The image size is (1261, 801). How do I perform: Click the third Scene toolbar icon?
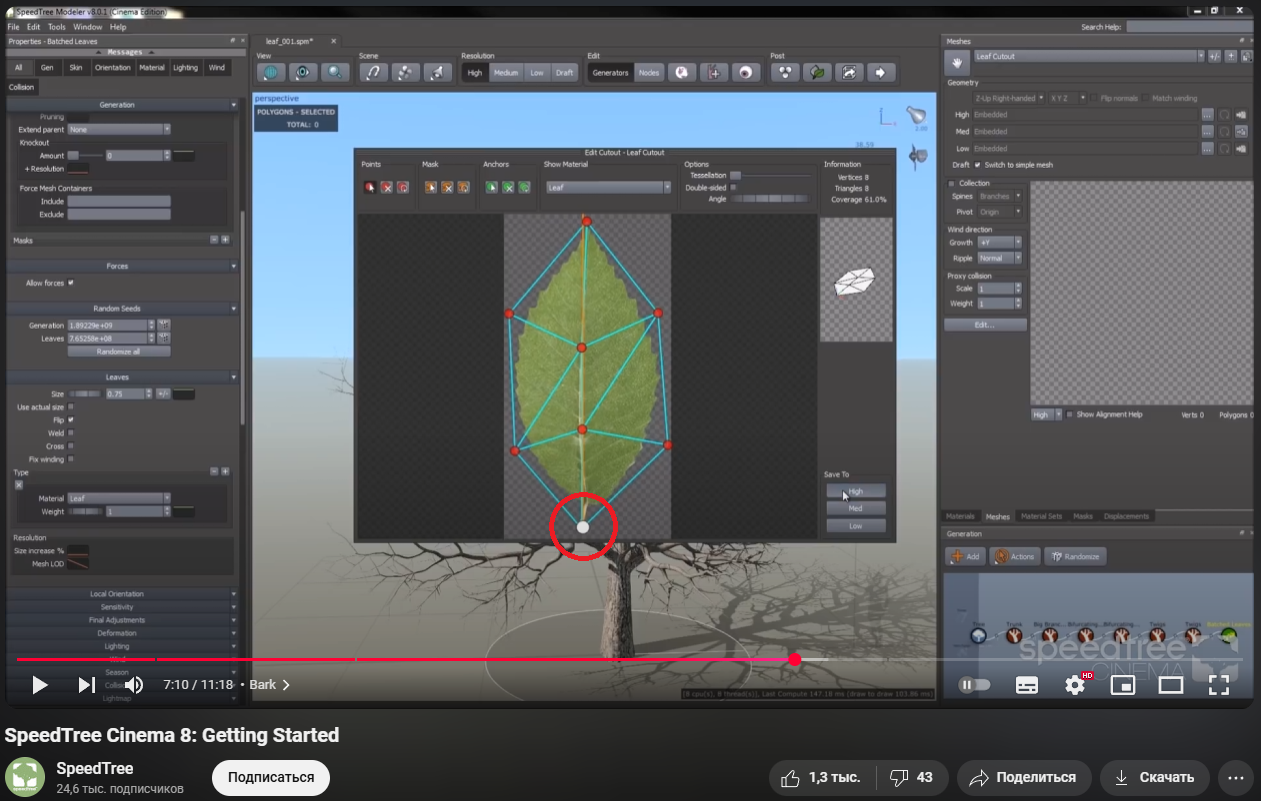(x=437, y=72)
